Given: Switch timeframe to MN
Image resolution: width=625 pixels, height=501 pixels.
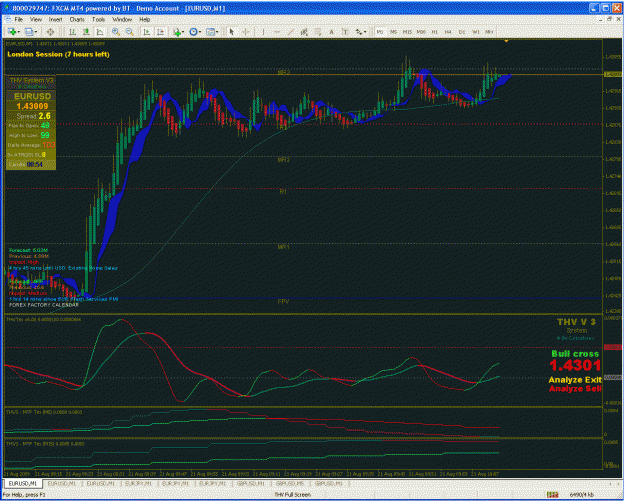Looking at the screenshot, I should coord(489,32).
